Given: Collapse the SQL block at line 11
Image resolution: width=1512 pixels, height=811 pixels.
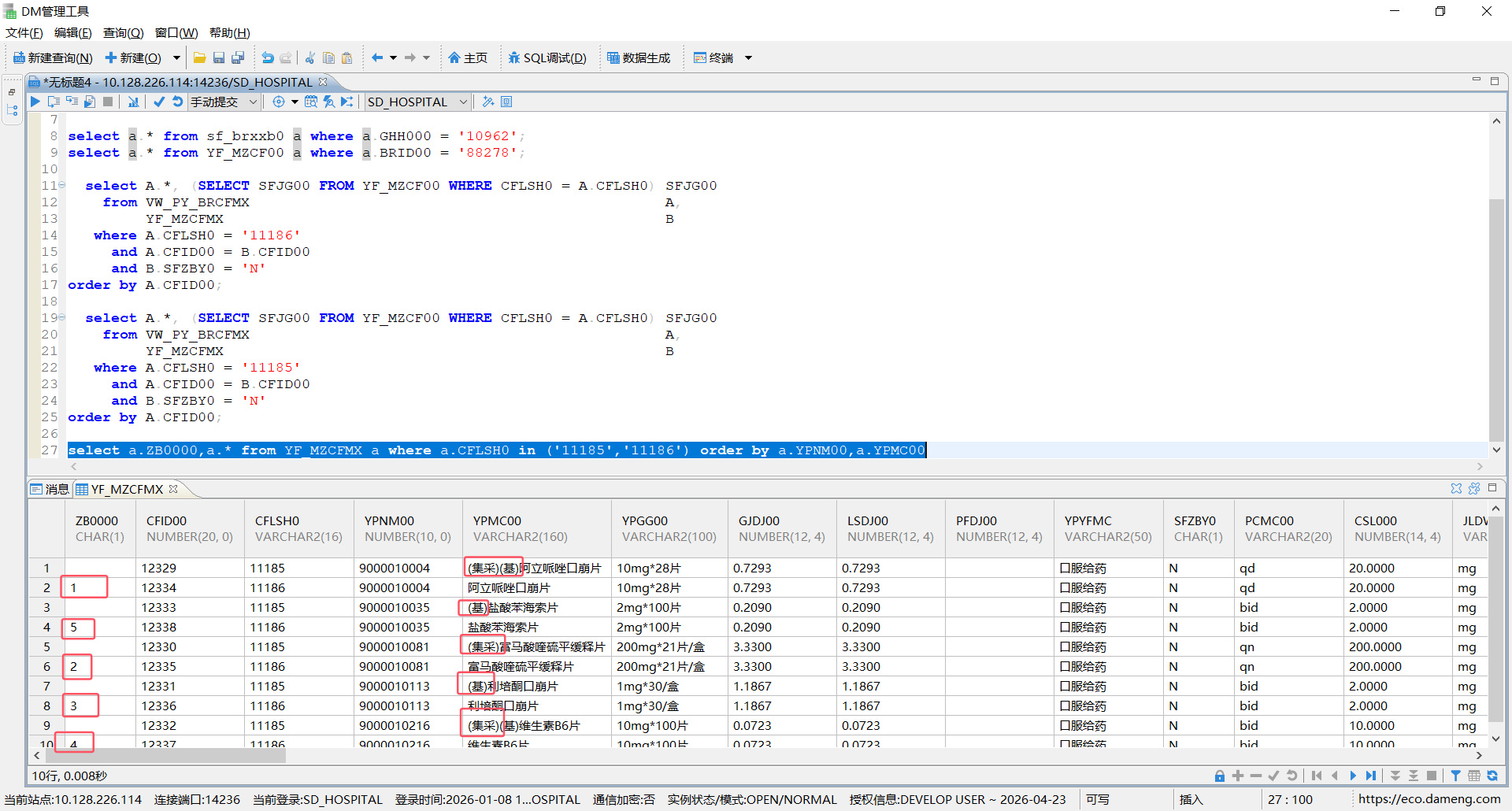Looking at the screenshot, I should pos(62,186).
